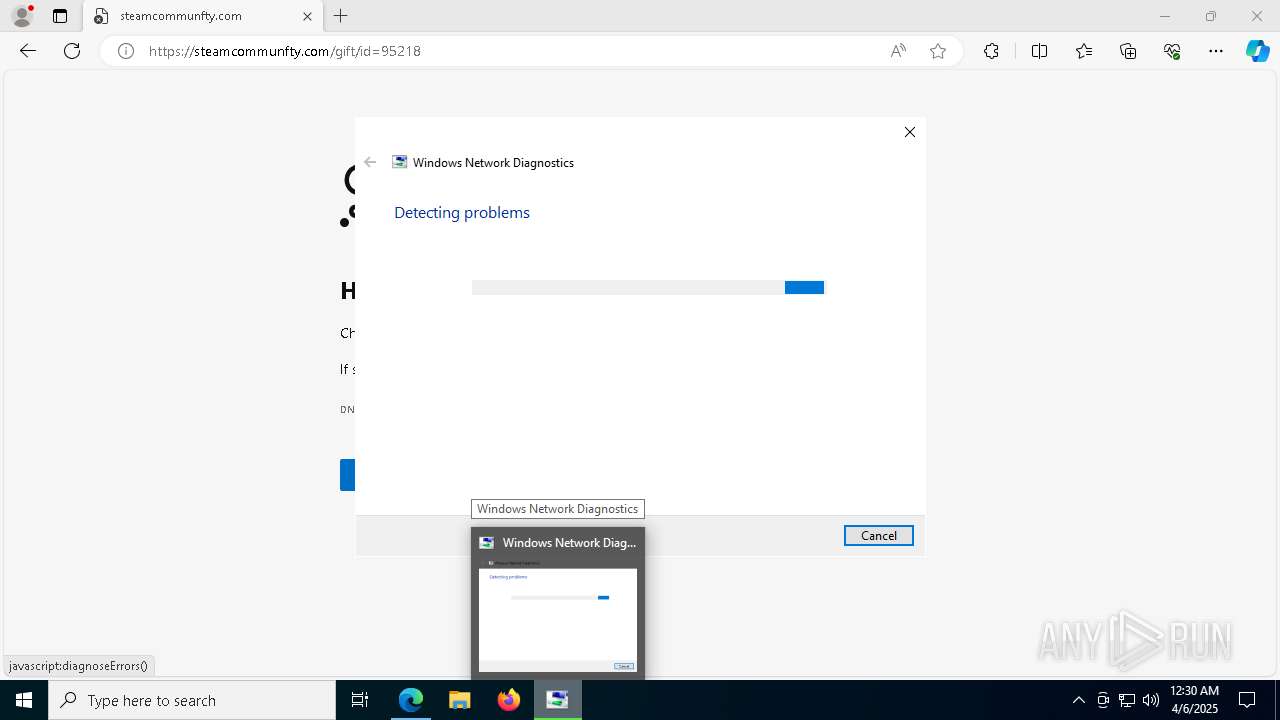Select the steamcommunfty.com browser tab
Screen dimensions: 1280x720
point(203,16)
